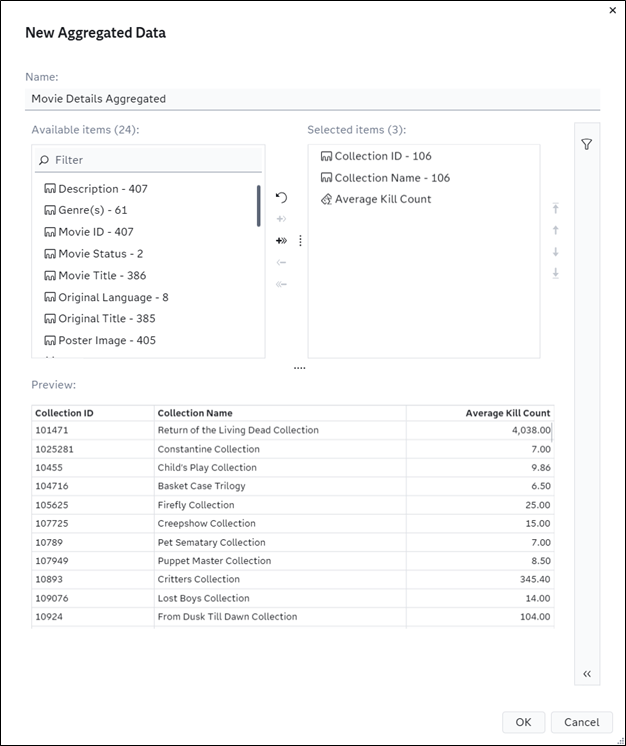Click the horizontal dots splitter above Preview
626x746 pixels.
(x=300, y=368)
